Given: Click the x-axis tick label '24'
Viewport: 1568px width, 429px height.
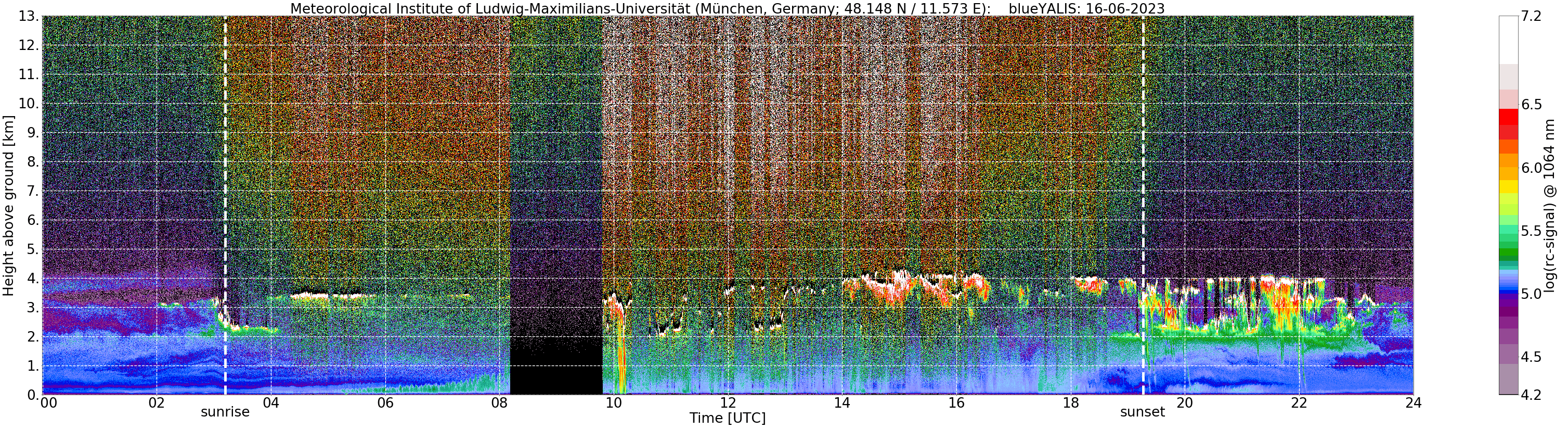Looking at the screenshot, I should point(1413,403).
